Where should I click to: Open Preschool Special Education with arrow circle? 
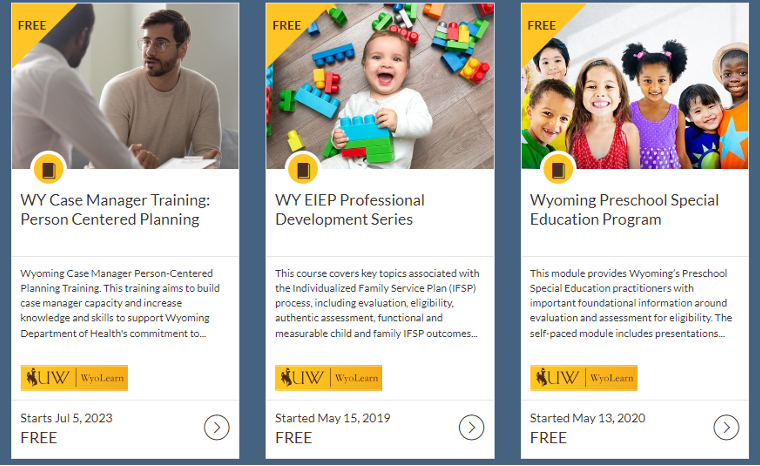pyautogui.click(x=726, y=427)
